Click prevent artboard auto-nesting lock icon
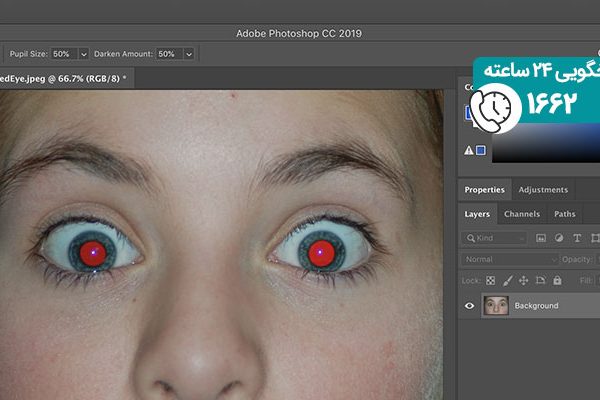 539,282
